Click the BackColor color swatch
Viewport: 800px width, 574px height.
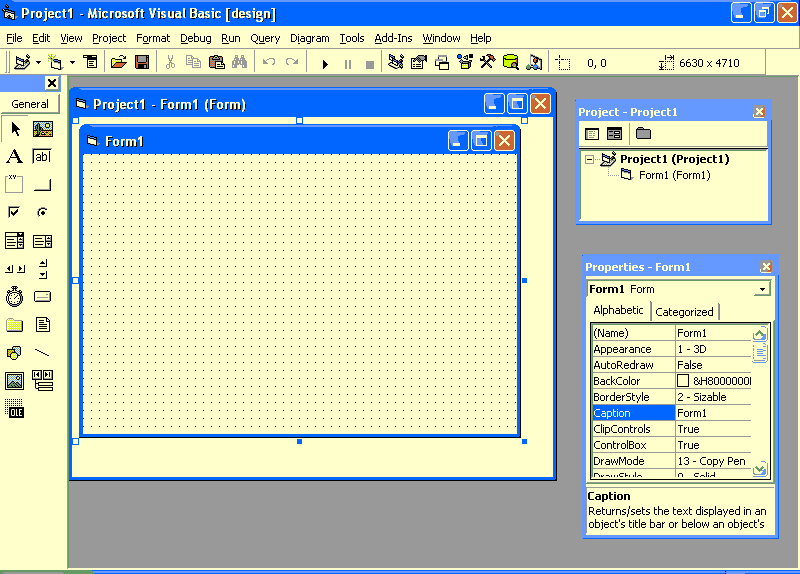coord(683,381)
